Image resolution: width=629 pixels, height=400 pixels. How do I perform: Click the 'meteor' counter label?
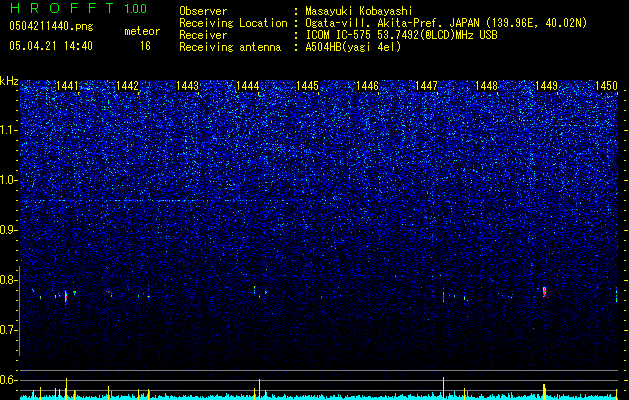142,31
